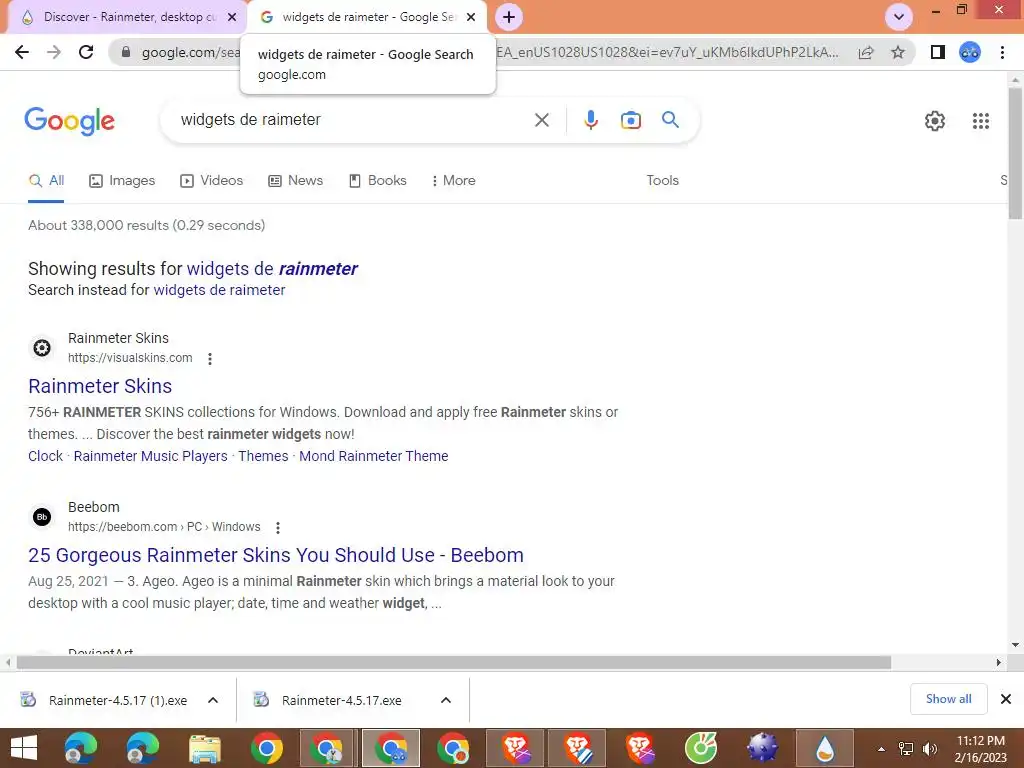The width and height of the screenshot is (1024, 768).
Task: Open the blue spiked ball taskbar app
Action: pos(762,748)
